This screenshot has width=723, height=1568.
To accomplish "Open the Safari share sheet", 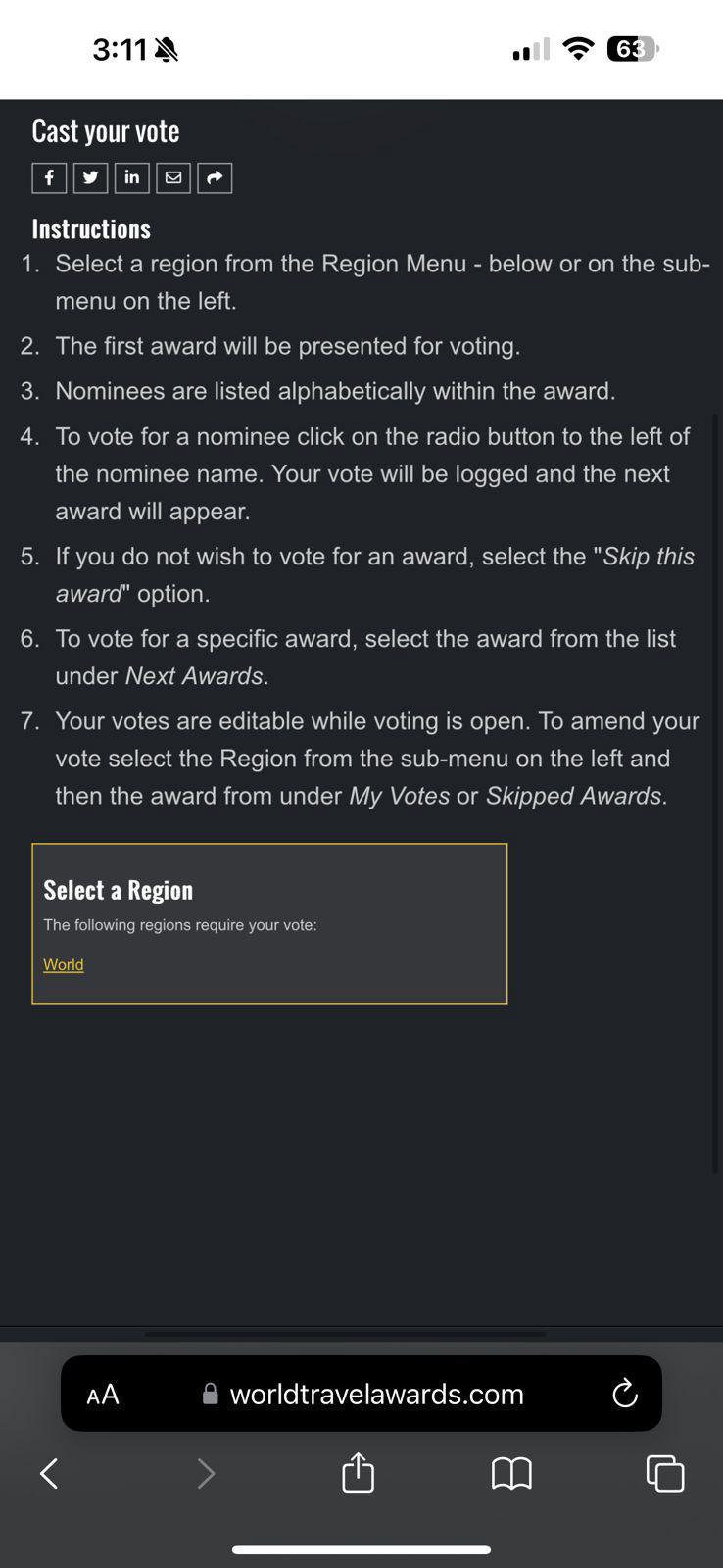I will click(358, 1472).
